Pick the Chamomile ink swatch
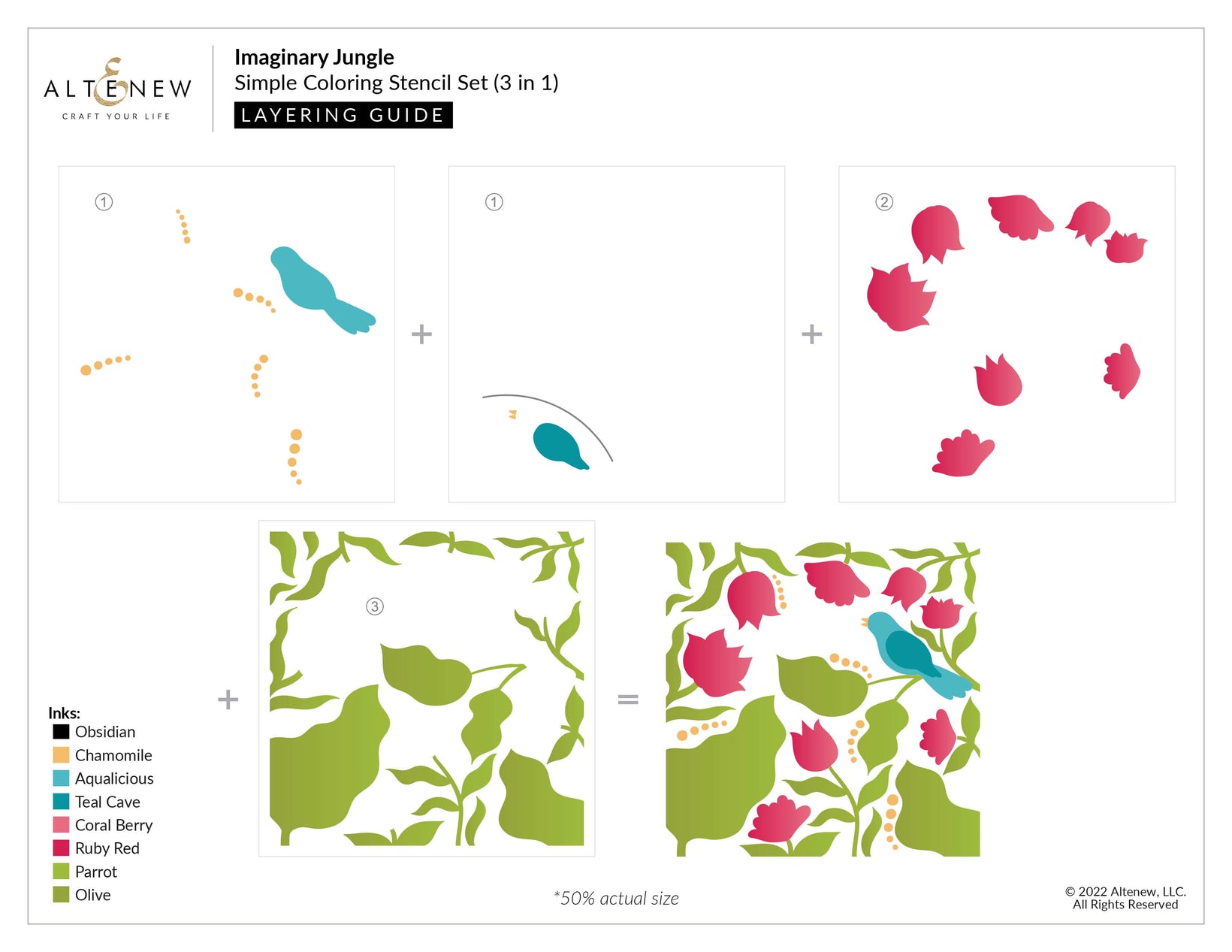1232x952 pixels. point(61,754)
